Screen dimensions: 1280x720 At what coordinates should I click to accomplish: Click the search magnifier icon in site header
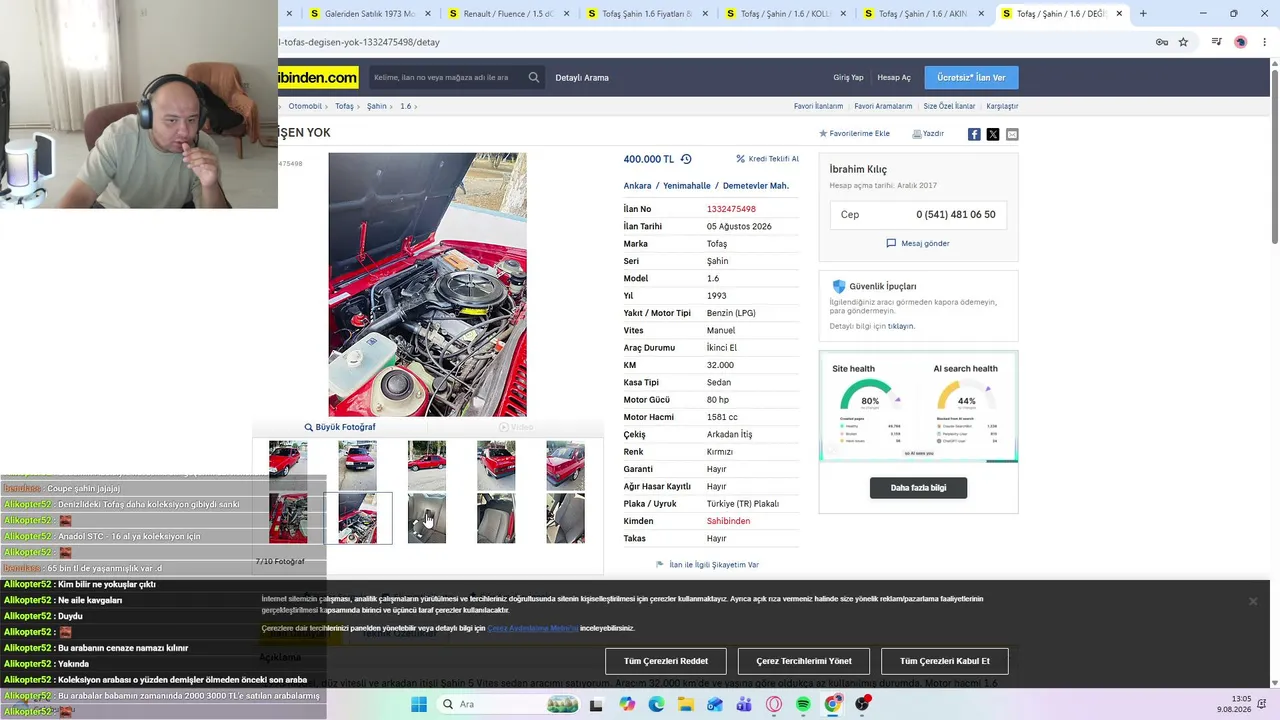pyautogui.click(x=534, y=77)
